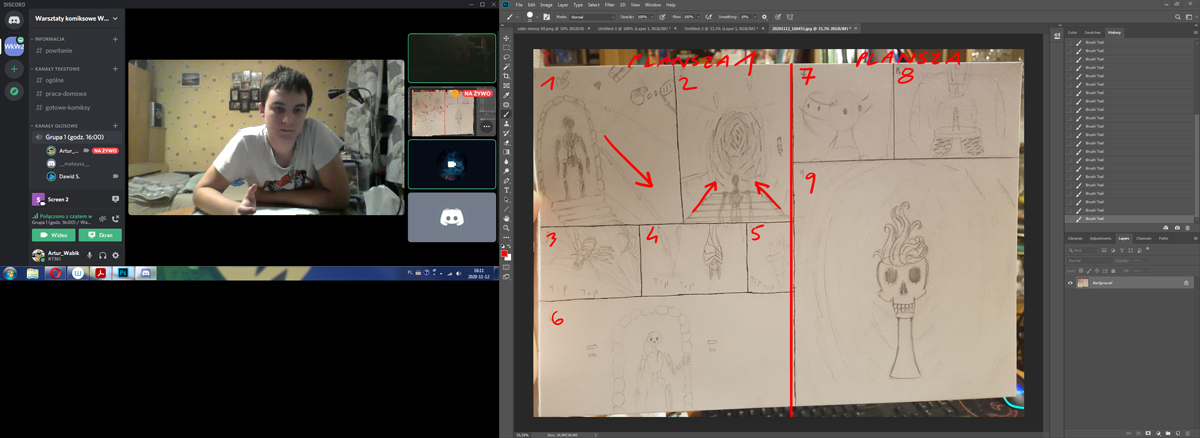Toggle deafen headphones in Discord
Screen dimensions: 1200x438
[x=102, y=255]
